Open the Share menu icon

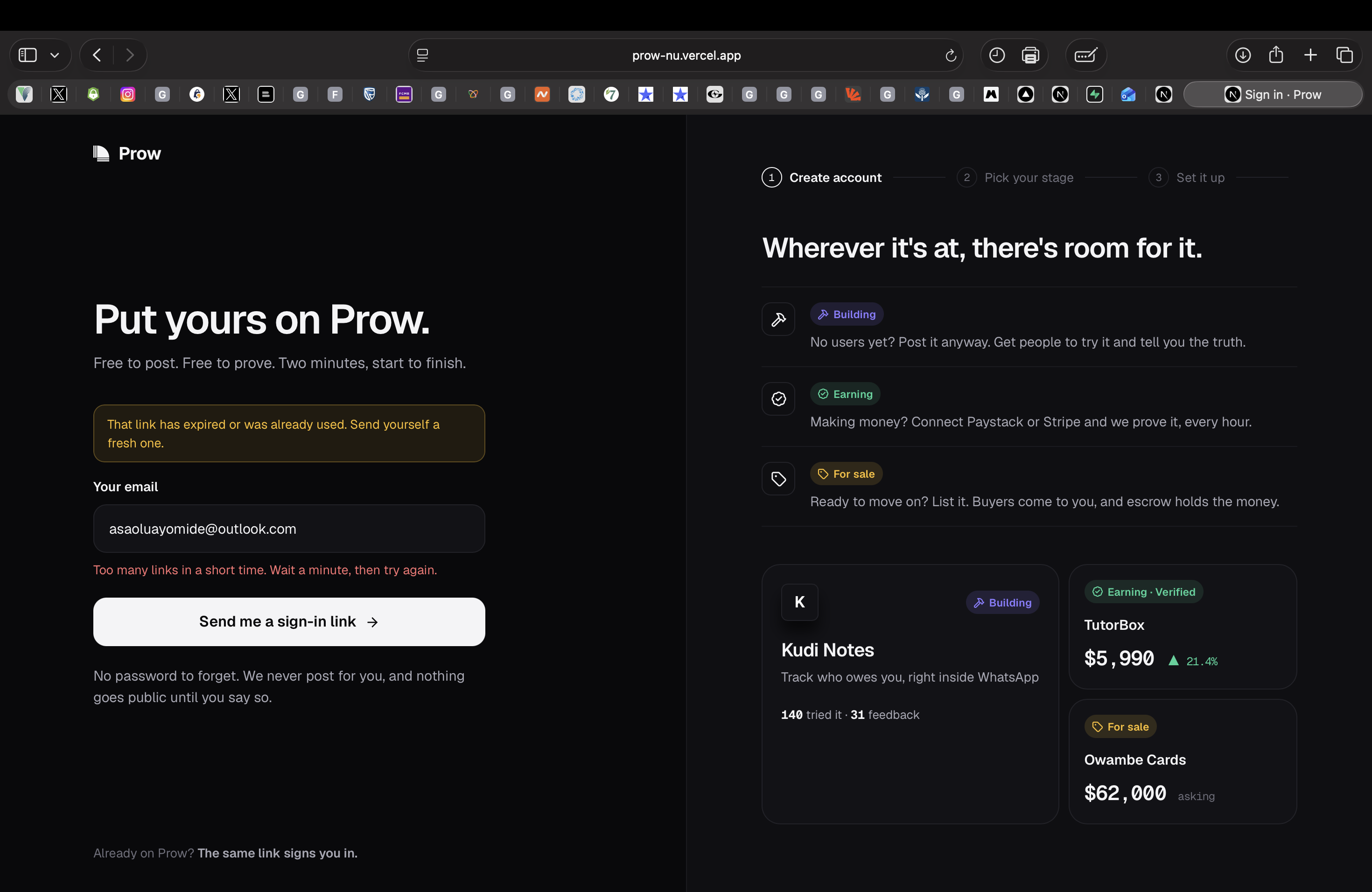1276,56
